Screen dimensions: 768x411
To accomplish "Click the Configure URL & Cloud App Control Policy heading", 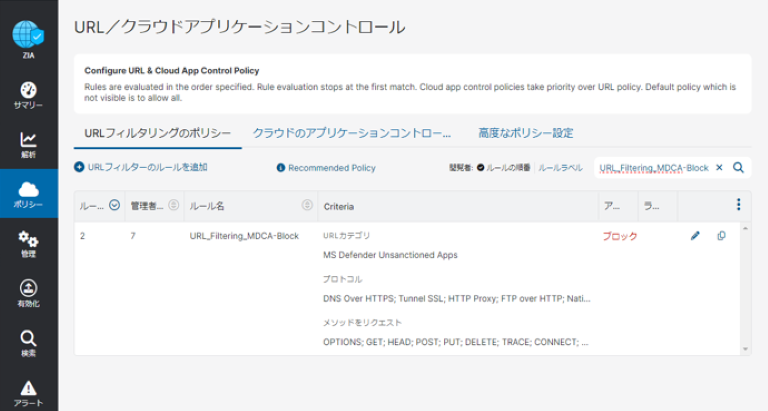I will point(171,71).
